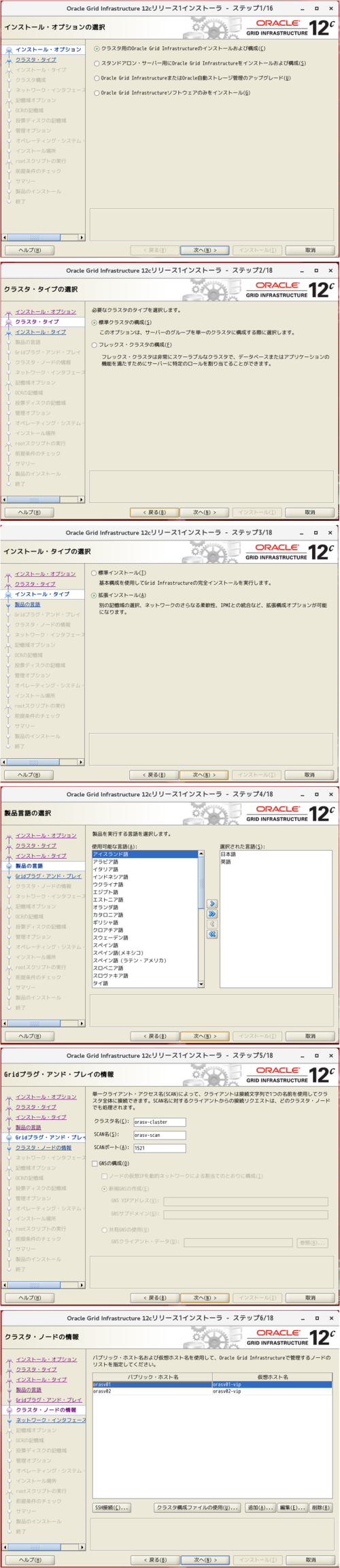This screenshot has width=340, height=1568.
Task: Click sidebar right scroll arrow in step 1 window
Action: [x=82, y=237]
